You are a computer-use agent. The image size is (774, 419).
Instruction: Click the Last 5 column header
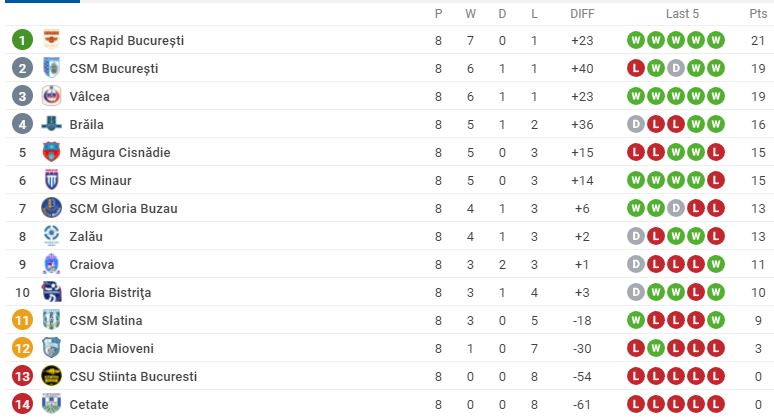682,14
